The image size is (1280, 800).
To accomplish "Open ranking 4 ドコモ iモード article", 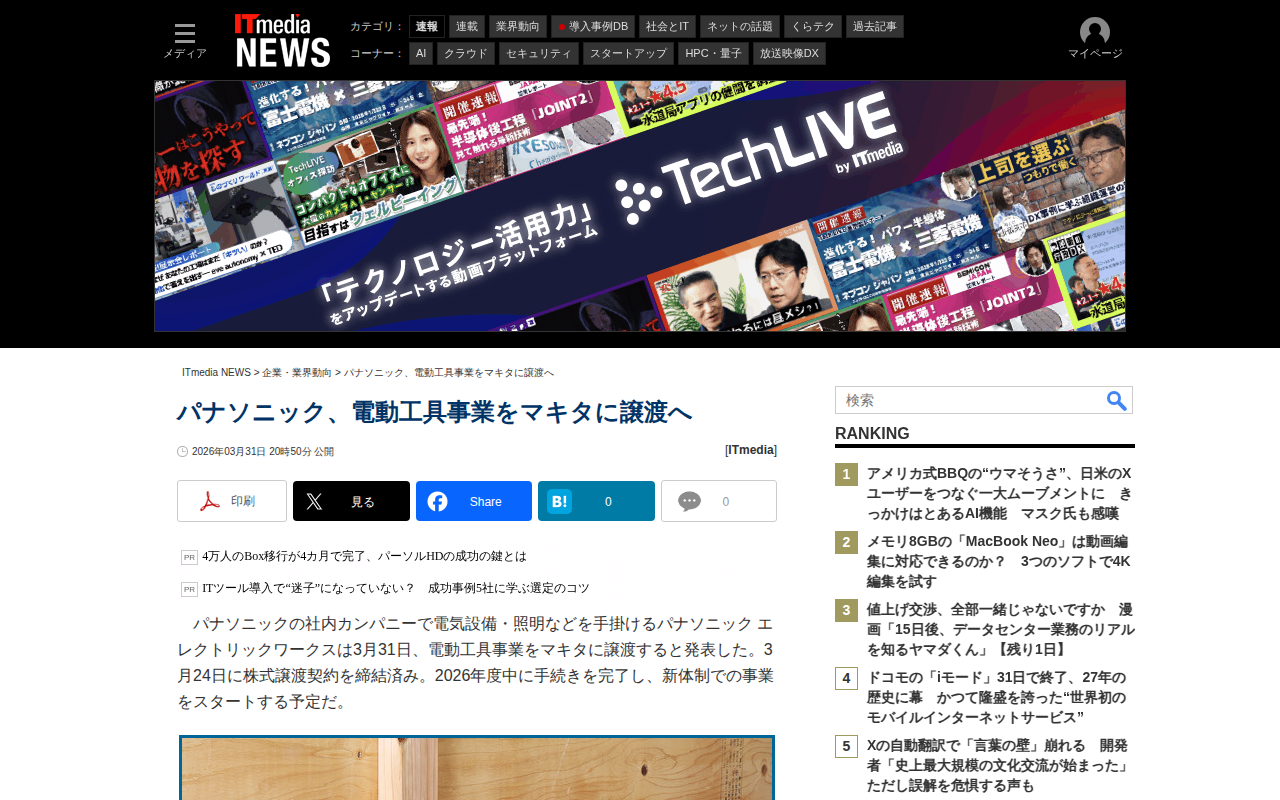I will pos(996,698).
